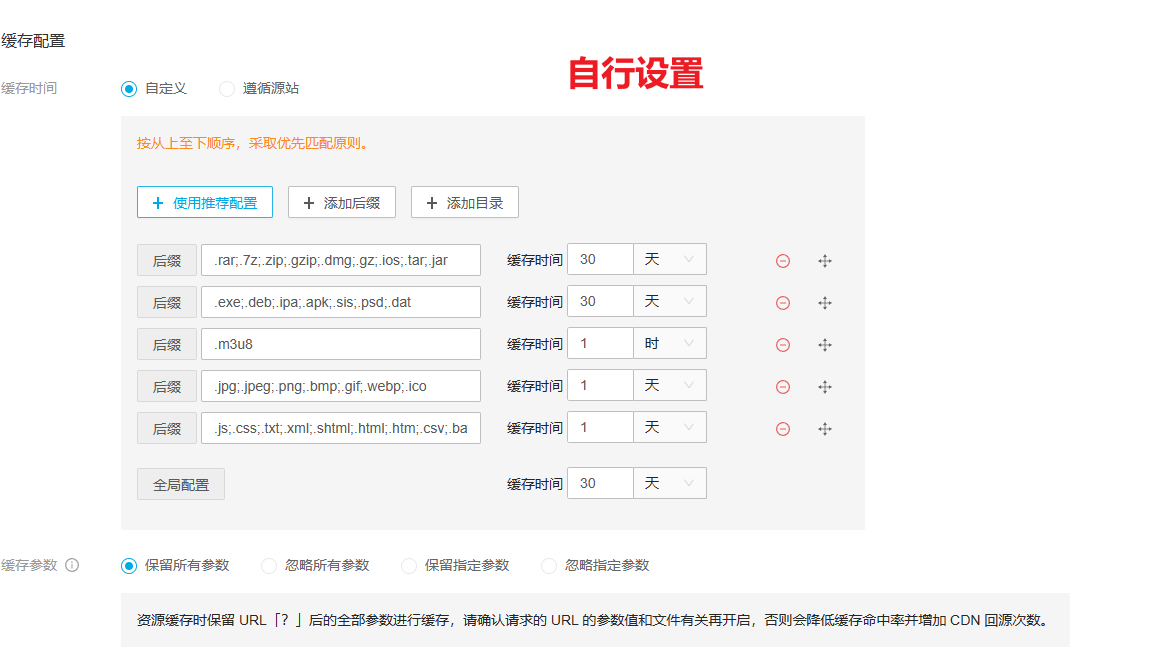This screenshot has width=1152, height=657.
Task: Expand unit dropdown for the .exe;.deb rule
Action: click(x=670, y=301)
